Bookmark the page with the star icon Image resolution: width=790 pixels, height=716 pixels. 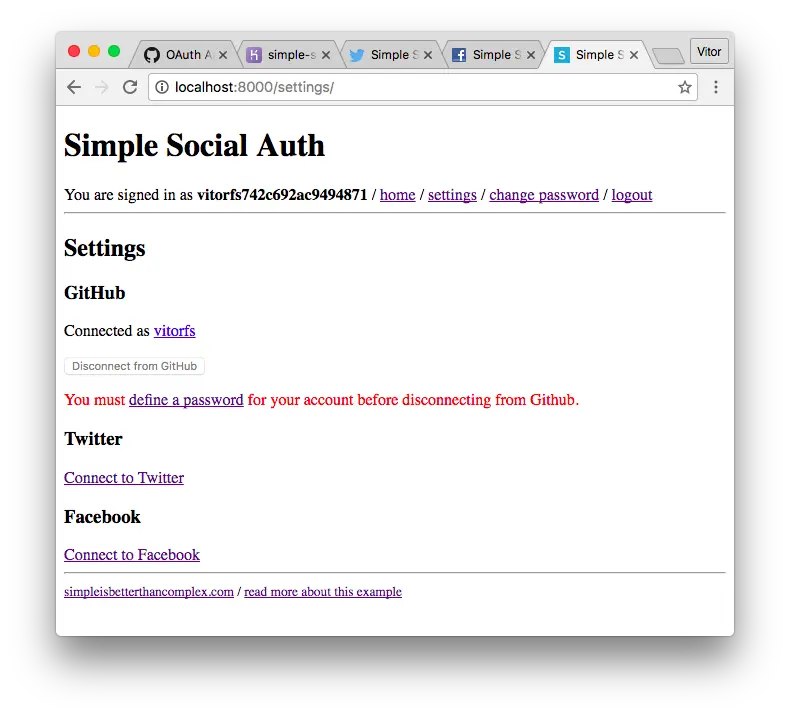[684, 87]
